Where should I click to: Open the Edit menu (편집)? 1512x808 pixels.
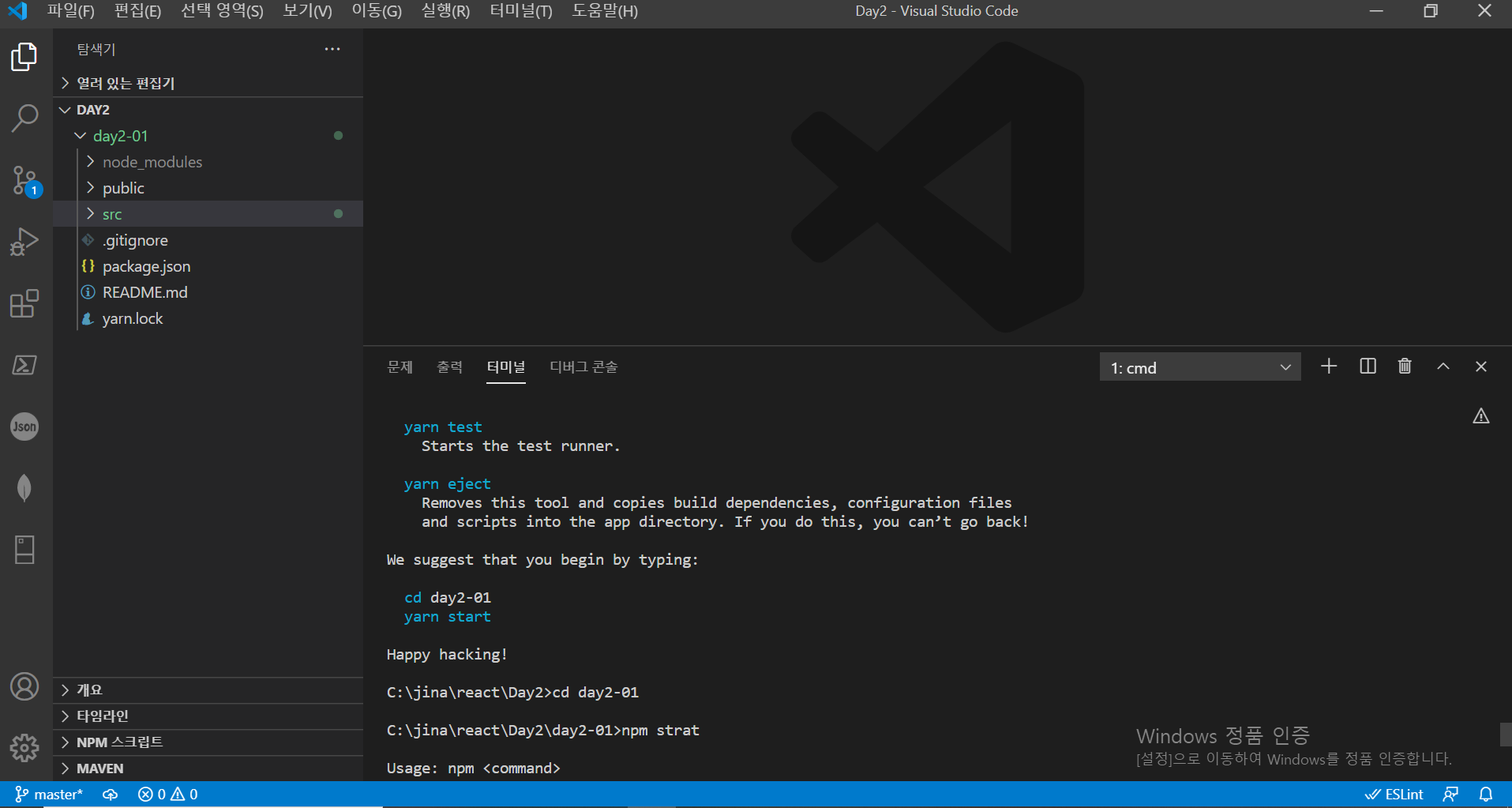tap(137, 11)
